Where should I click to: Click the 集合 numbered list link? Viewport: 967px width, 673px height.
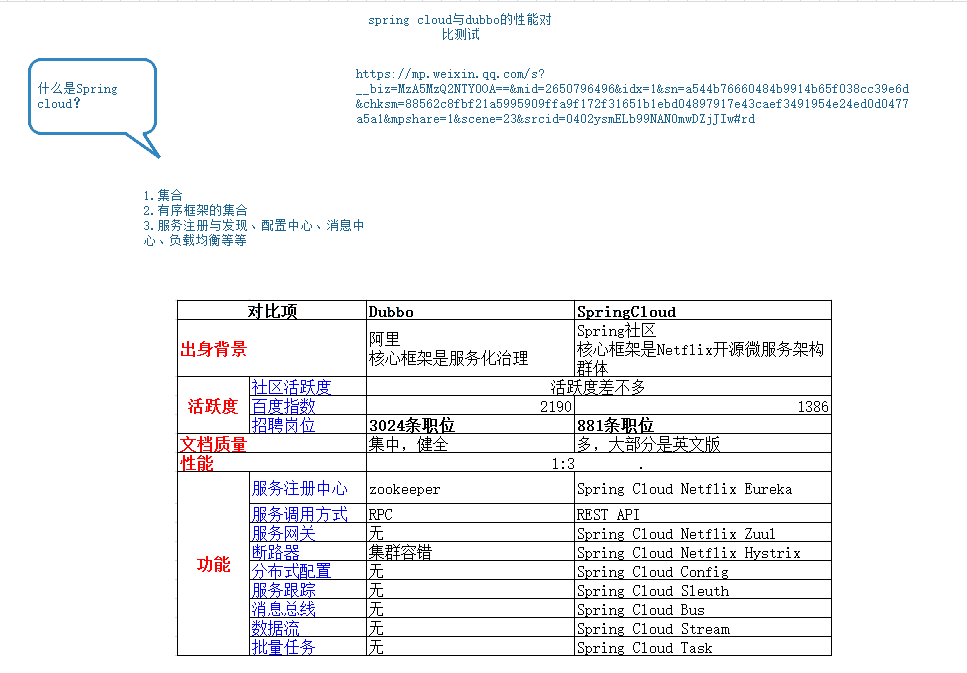[x=168, y=196]
